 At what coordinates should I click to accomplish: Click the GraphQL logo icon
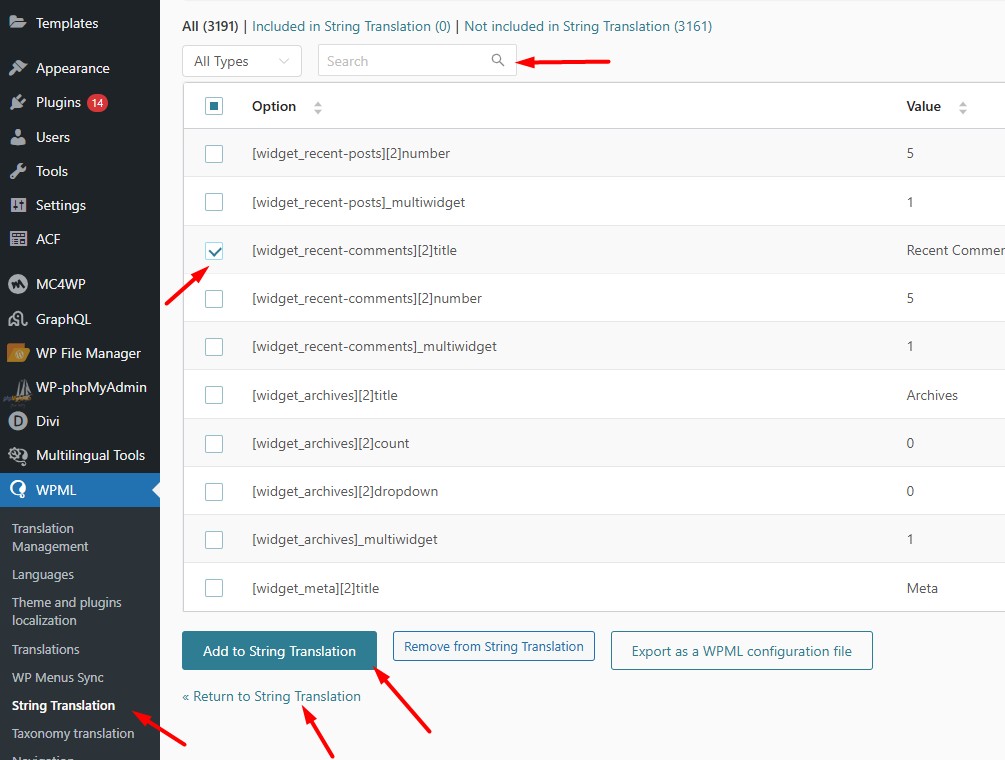tap(18, 318)
